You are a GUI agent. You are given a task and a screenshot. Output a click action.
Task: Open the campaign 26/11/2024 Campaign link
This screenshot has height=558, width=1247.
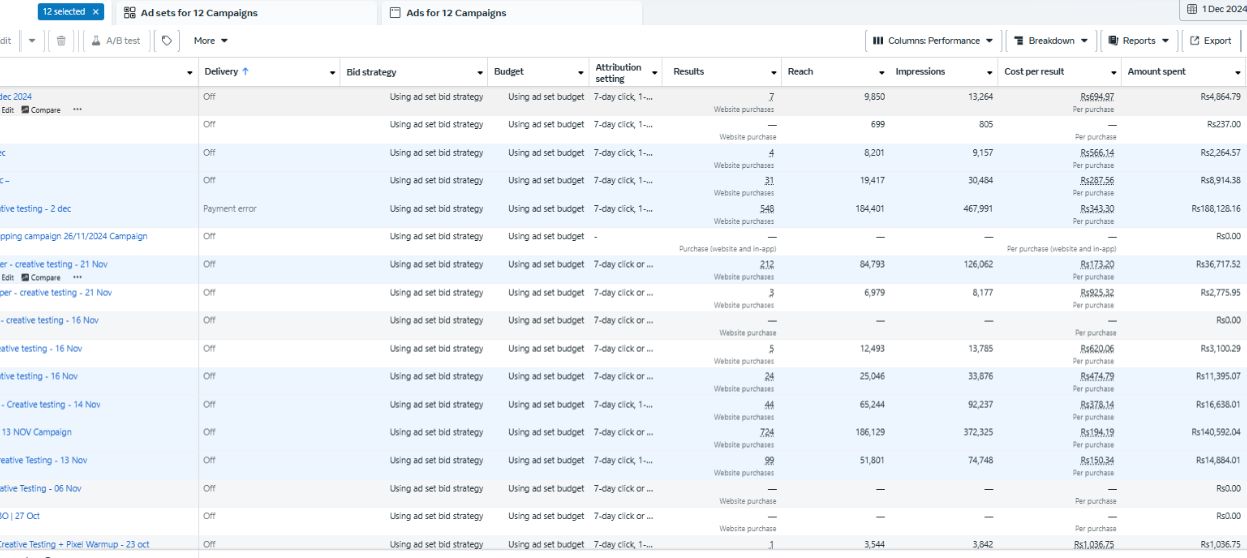[74, 236]
